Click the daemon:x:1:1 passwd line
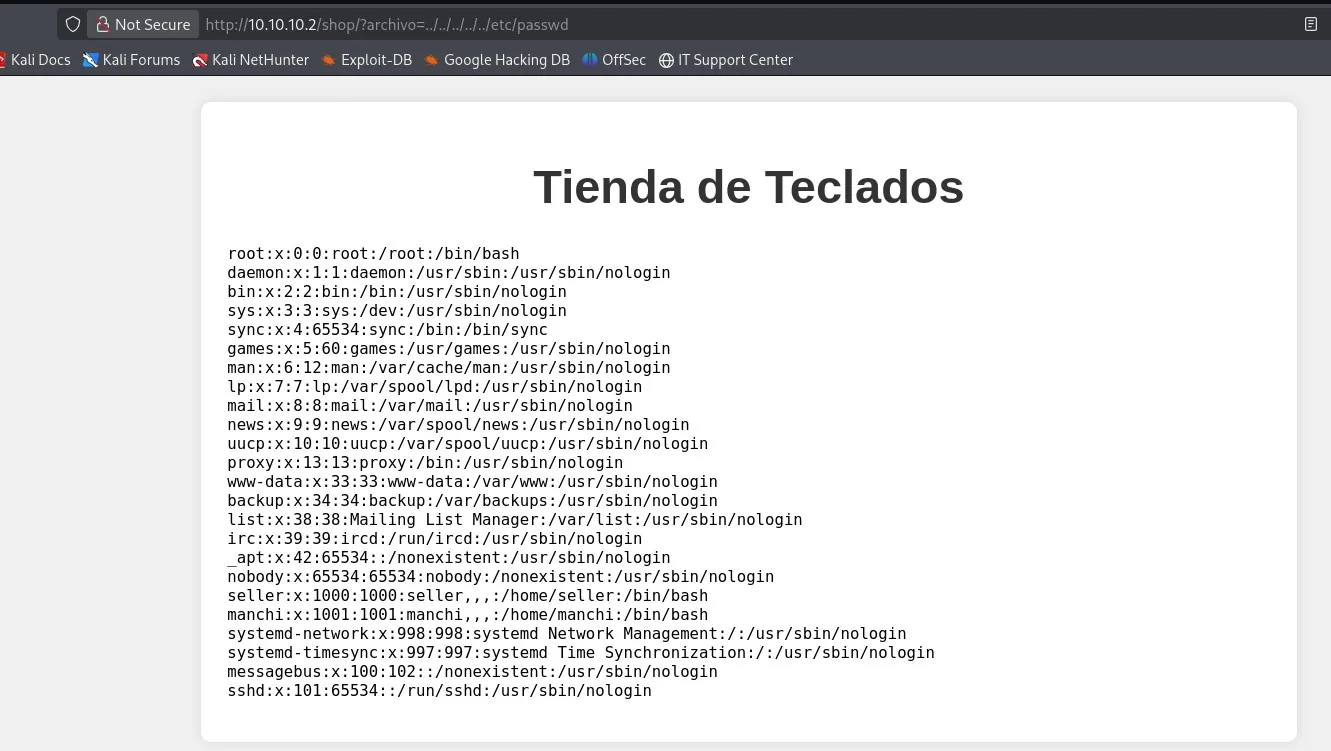 click(449, 273)
